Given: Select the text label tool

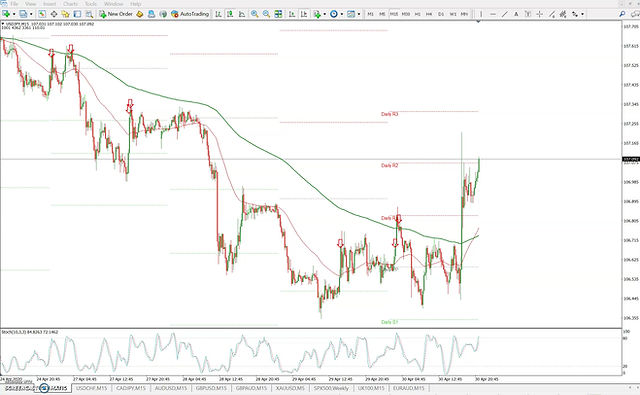Looking at the screenshot, I should [x=528, y=14].
